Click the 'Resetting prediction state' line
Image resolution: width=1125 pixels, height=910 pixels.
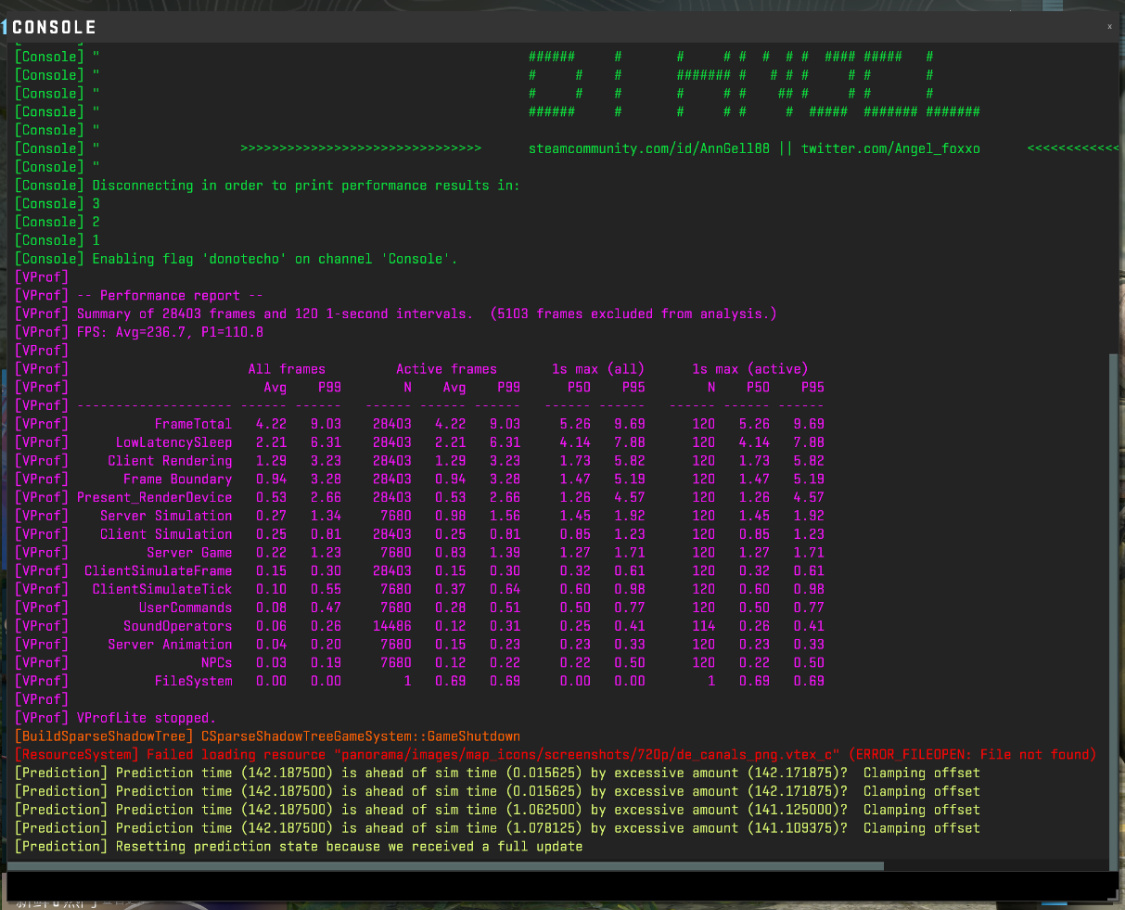[298, 847]
